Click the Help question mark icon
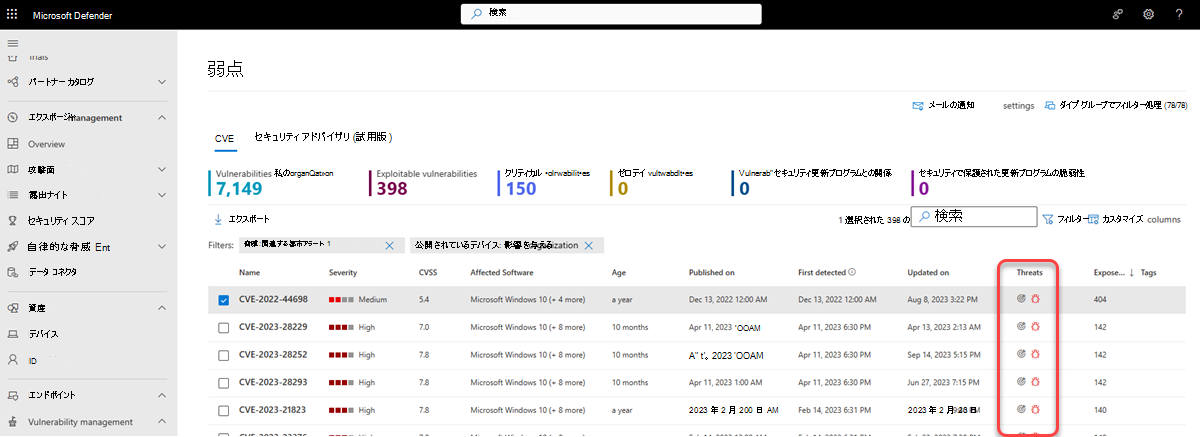The width and height of the screenshot is (1200, 437). tap(1180, 13)
